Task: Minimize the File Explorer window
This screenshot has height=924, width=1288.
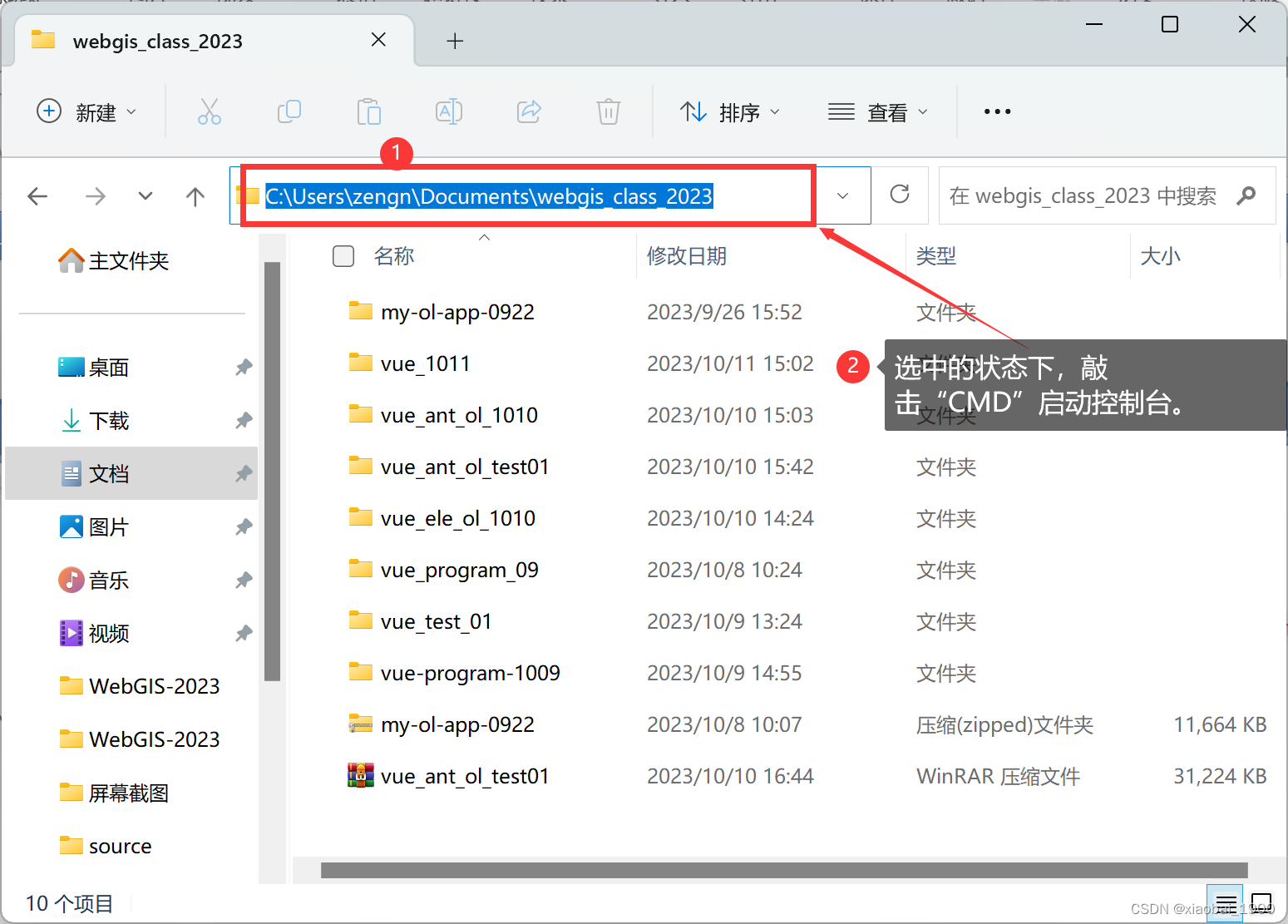Action: tap(1094, 24)
